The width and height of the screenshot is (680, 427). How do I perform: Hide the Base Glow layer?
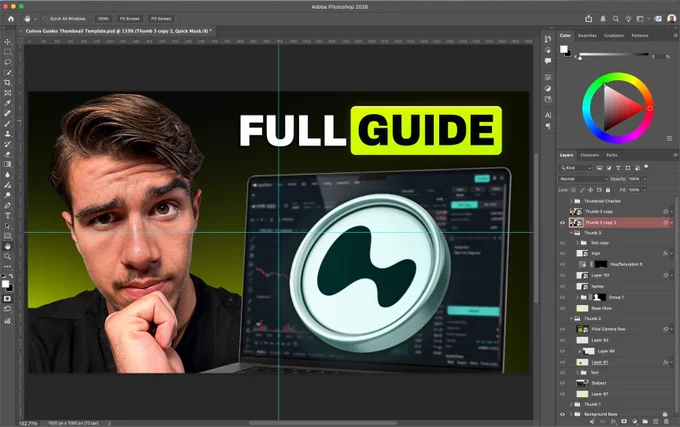click(x=562, y=308)
